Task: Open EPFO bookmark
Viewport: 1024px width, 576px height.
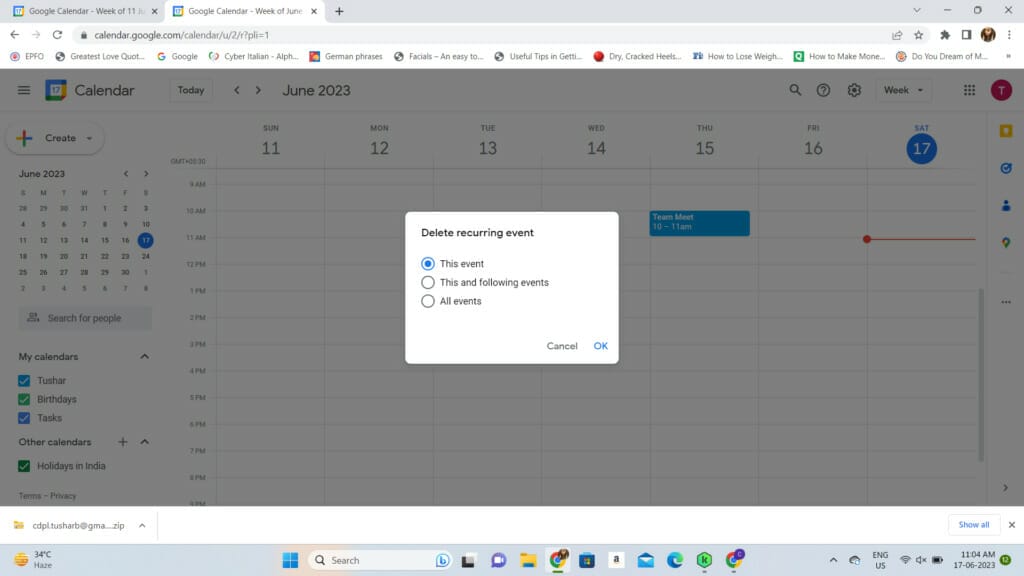Action: click(x=27, y=56)
